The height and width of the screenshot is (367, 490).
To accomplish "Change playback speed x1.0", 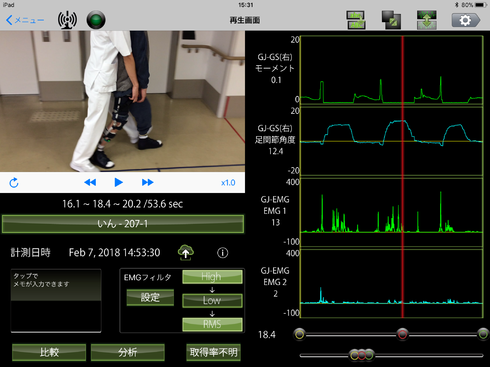I will (x=228, y=183).
